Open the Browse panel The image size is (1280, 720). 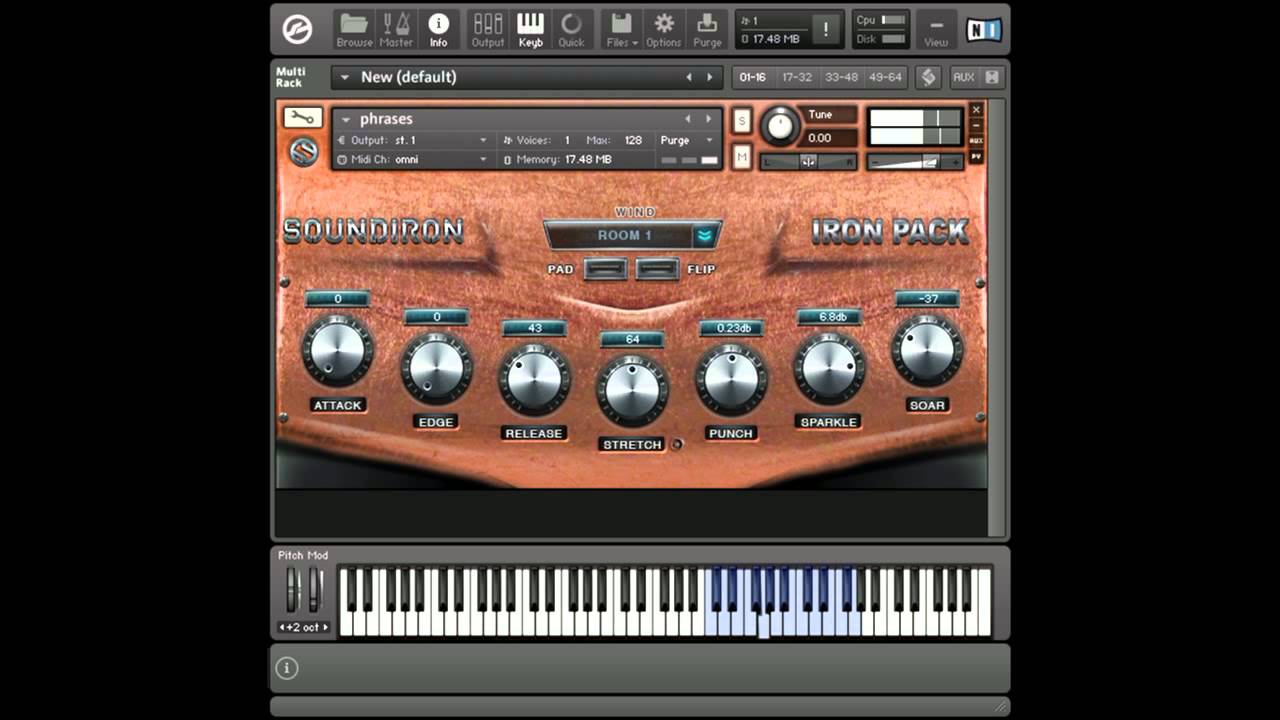[354, 30]
